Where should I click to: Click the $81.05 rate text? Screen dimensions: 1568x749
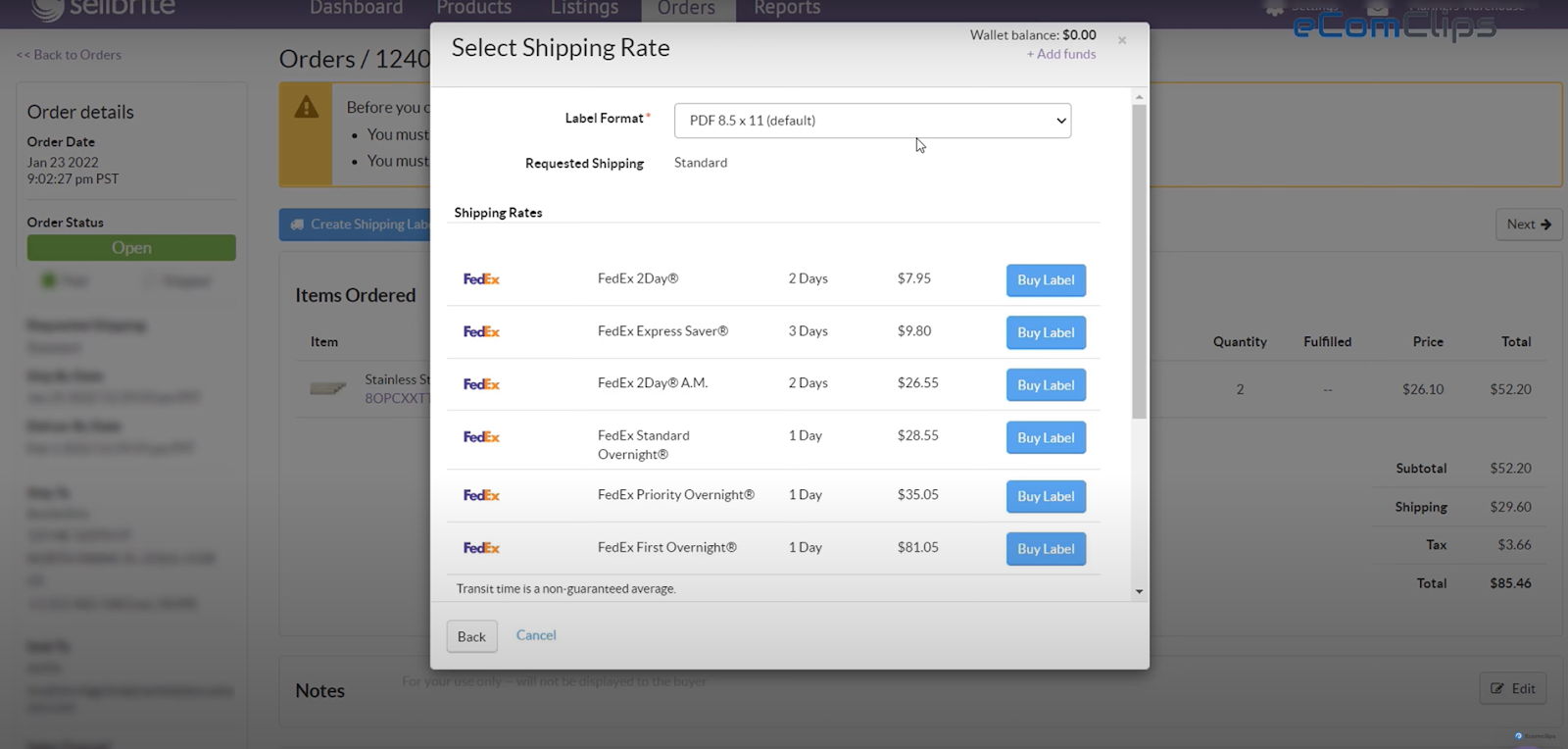click(x=918, y=547)
